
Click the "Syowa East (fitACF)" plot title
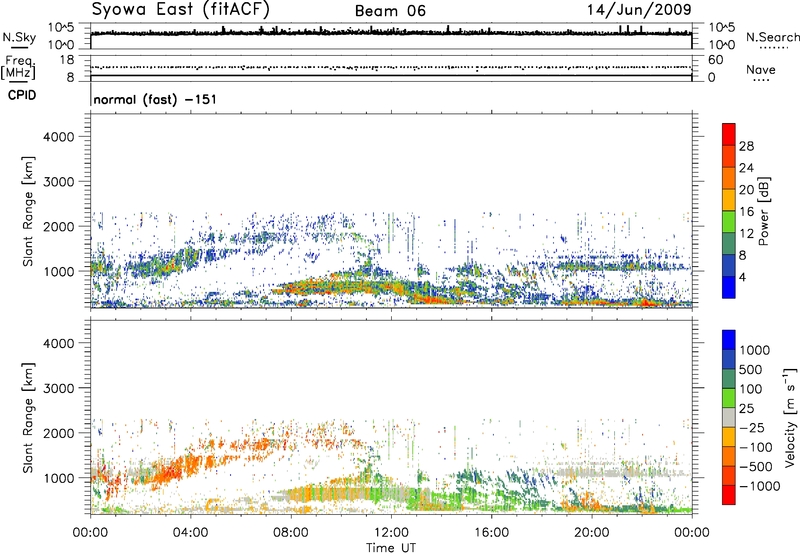point(181,9)
